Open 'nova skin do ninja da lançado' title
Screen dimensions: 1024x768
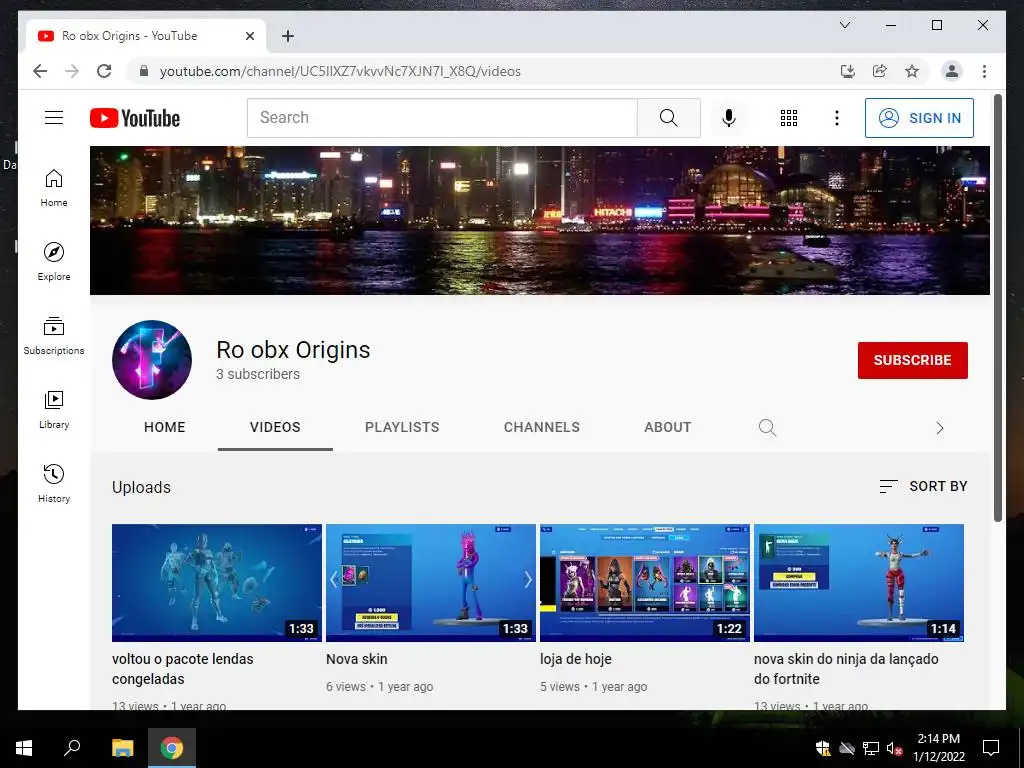coord(846,669)
